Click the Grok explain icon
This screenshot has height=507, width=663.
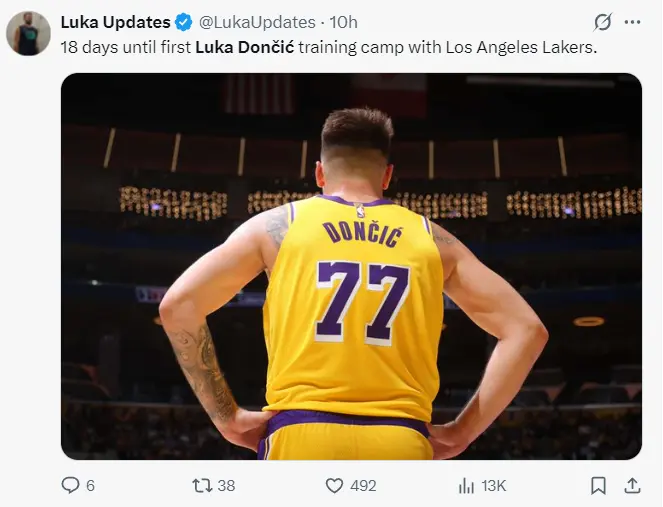pyautogui.click(x=603, y=22)
